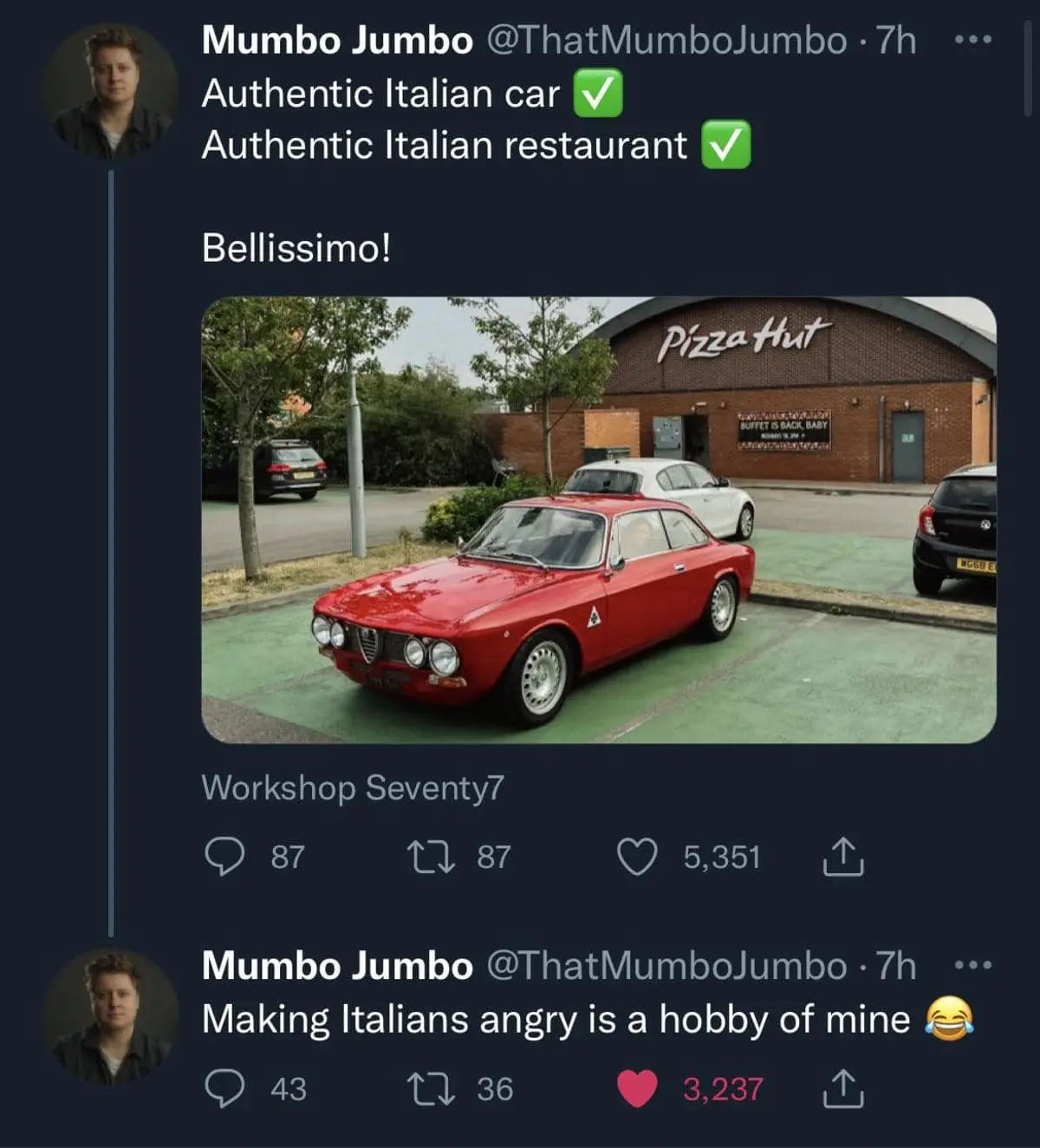Viewport: 1040px width, 1148px height.
Task: Retweet the 'Making Italians angry' tweet
Action: pos(431,1089)
